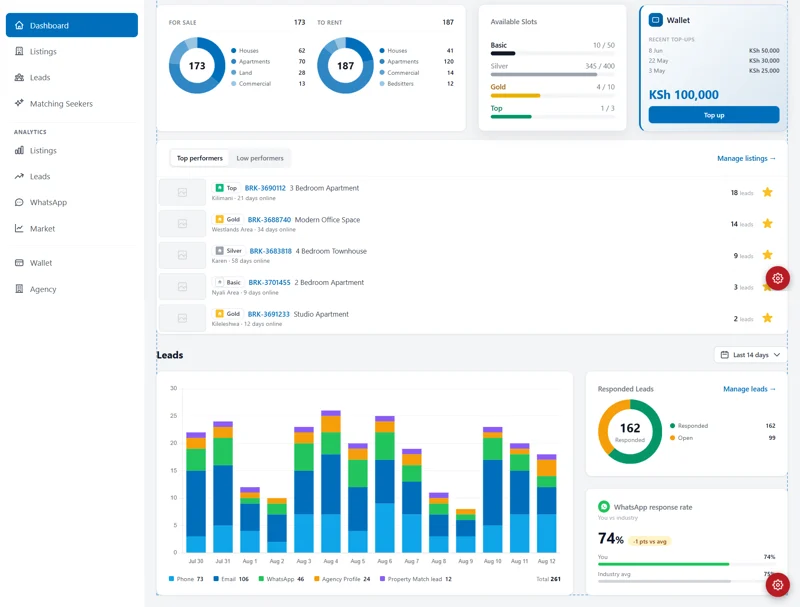This screenshot has width=800, height=607.
Task: Open Wallet card icon in sidebar
Action: [19, 263]
